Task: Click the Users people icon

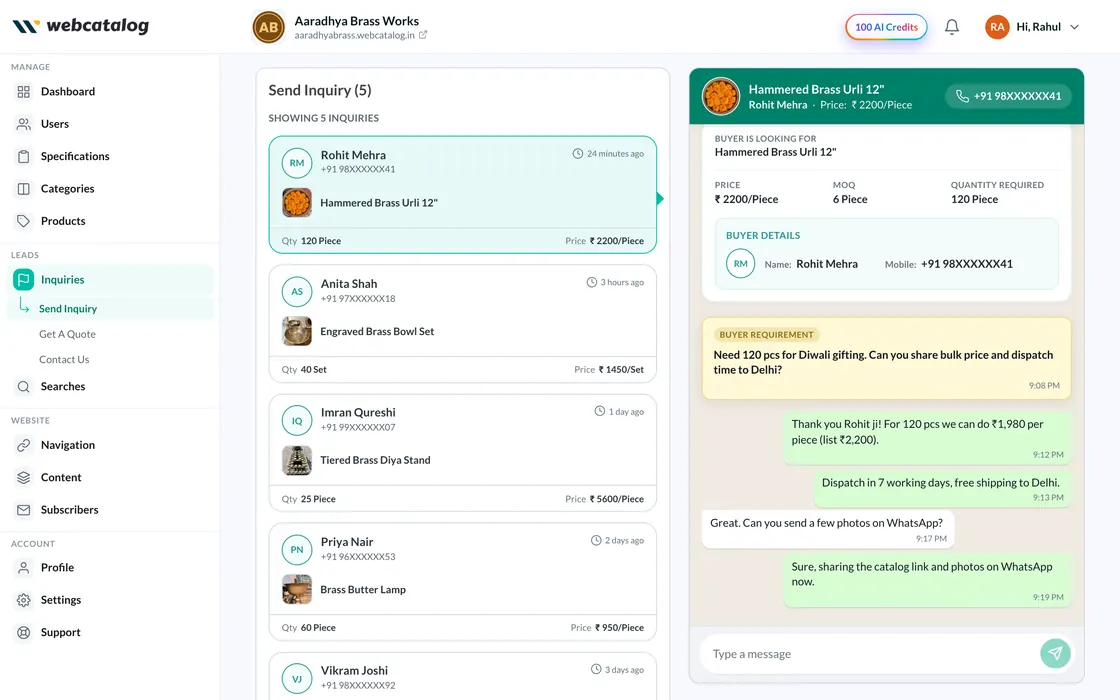Action: point(24,124)
